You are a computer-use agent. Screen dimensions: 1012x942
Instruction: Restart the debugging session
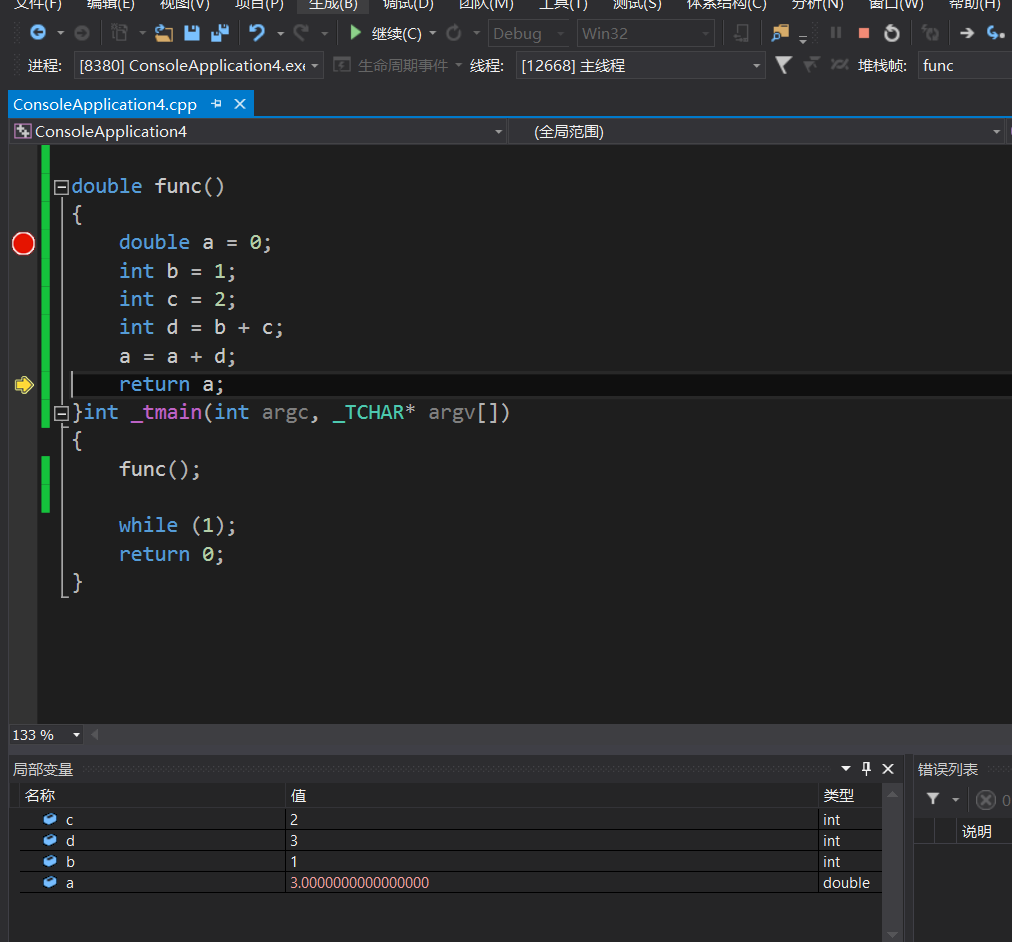(891, 33)
